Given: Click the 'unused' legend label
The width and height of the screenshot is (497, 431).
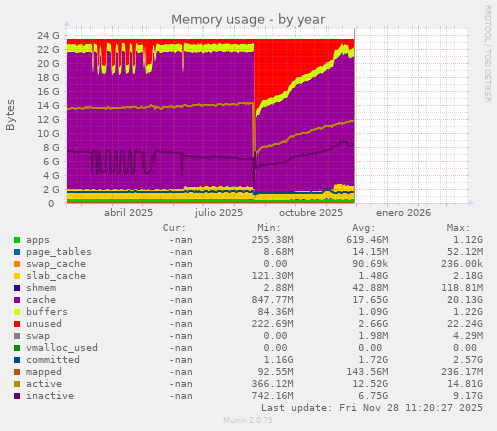Looking at the screenshot, I should 44,324.
